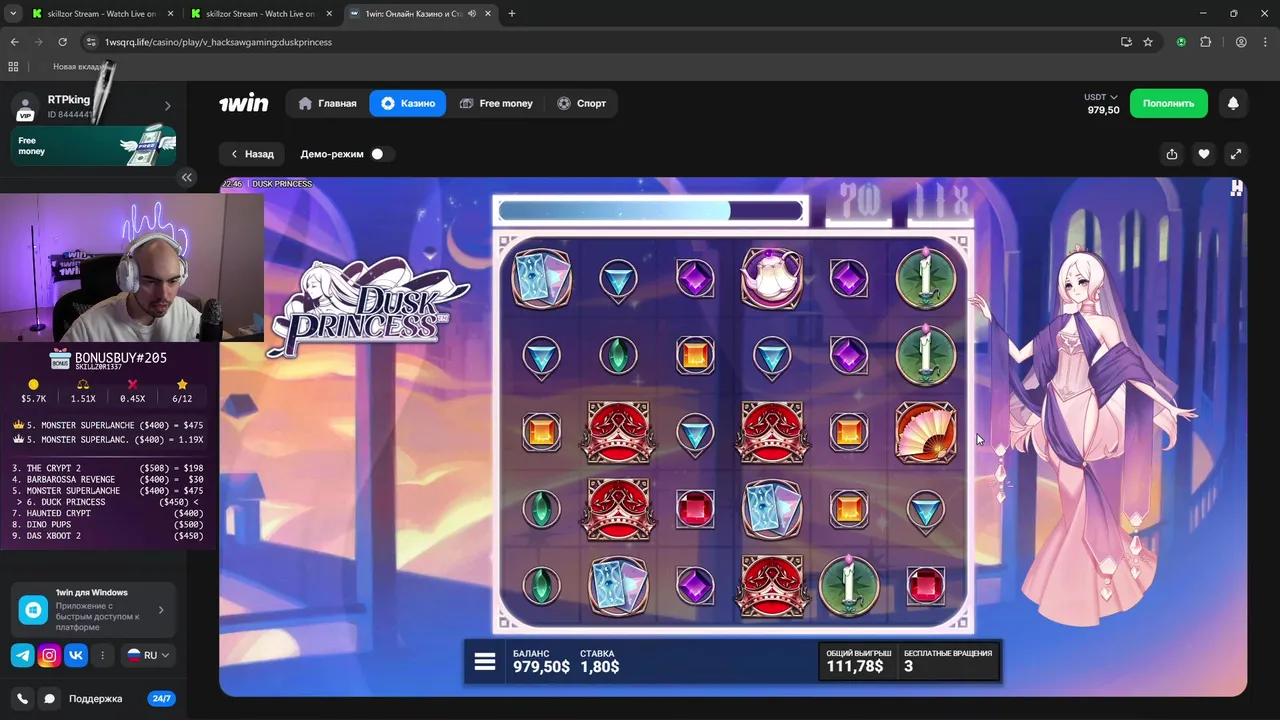
Task: Bookmark this page with star icon
Action: pyautogui.click(x=1148, y=42)
